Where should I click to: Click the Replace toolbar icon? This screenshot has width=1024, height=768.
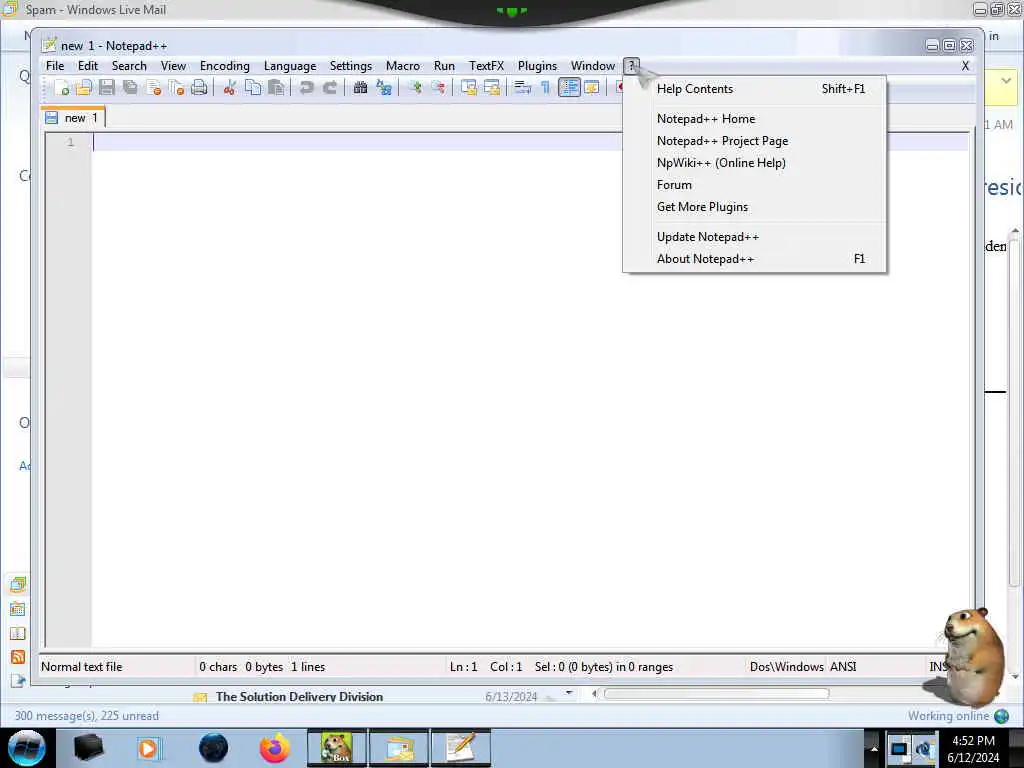(384, 87)
